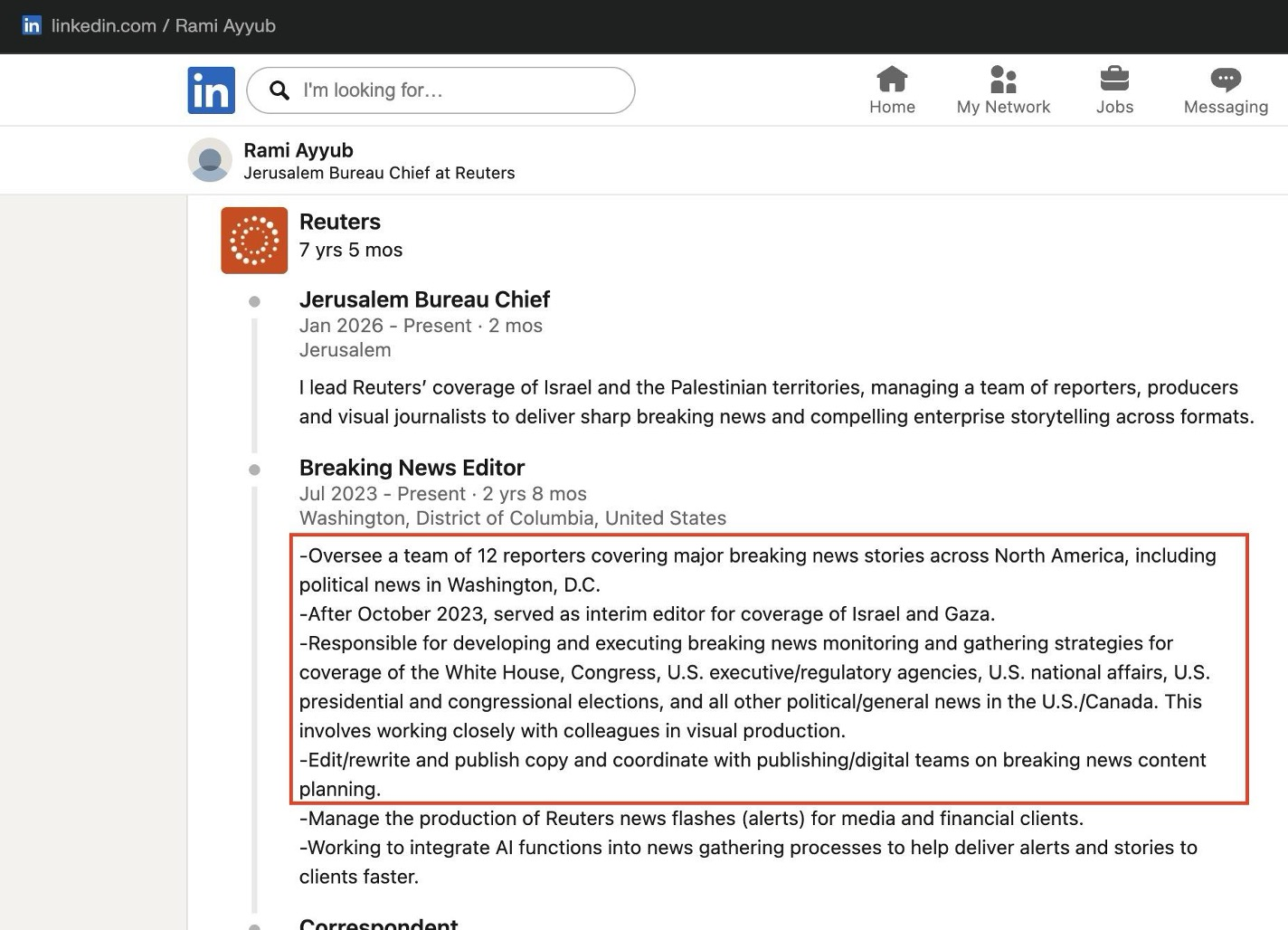Click the "Jerusalem Bureau Chief at Reuters" headline
The height and width of the screenshot is (930, 1288).
click(379, 173)
